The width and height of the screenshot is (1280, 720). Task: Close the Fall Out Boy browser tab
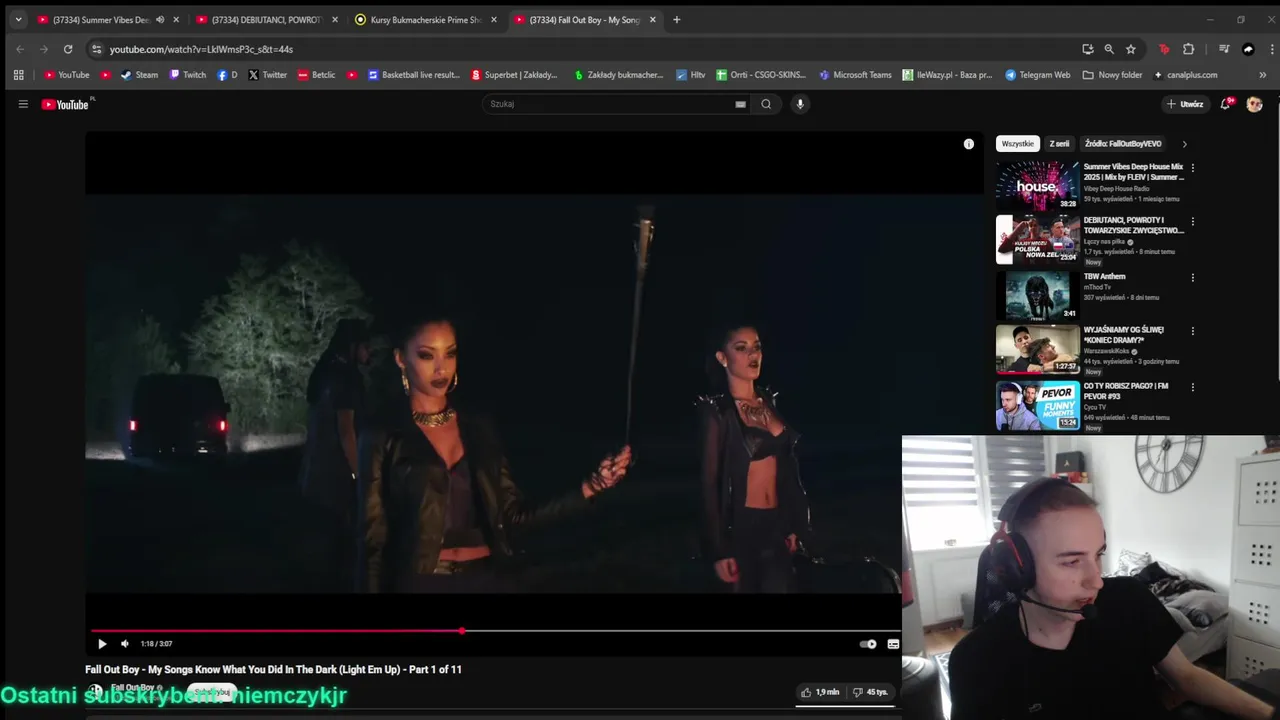point(653,20)
